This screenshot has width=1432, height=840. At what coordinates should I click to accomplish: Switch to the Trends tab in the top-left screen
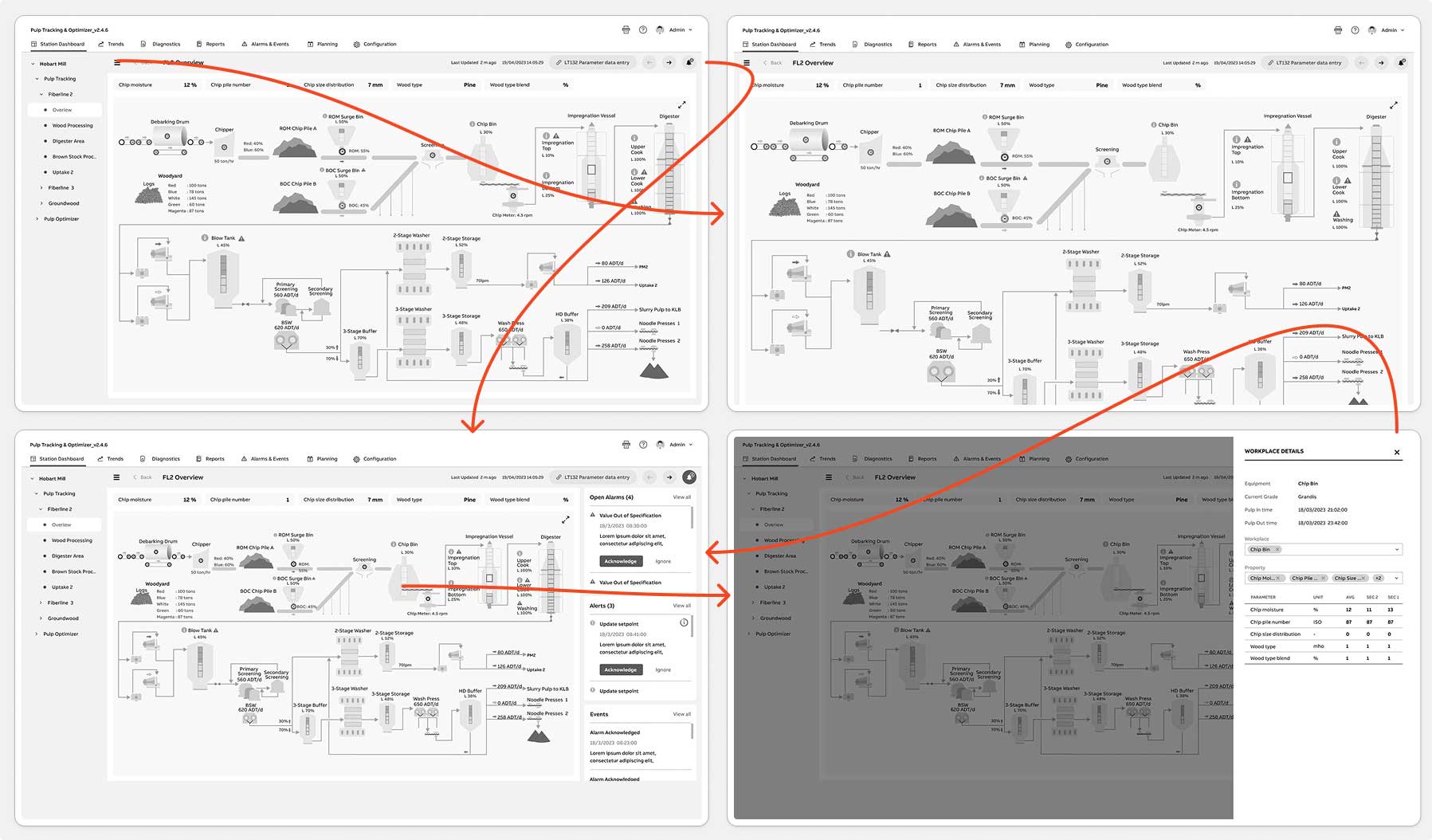coord(111,45)
